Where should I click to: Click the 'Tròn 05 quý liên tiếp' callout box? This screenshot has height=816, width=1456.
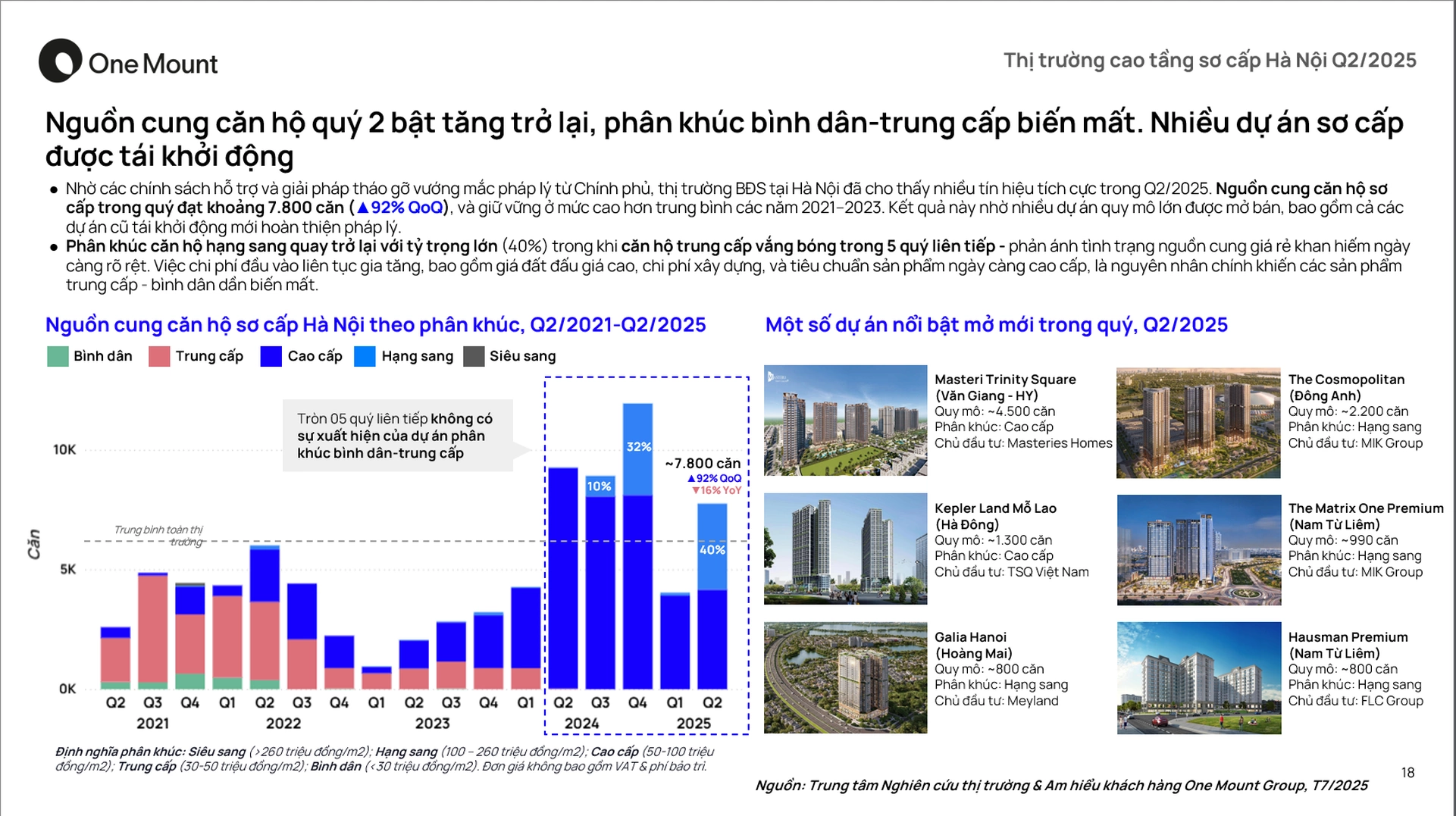click(398, 436)
